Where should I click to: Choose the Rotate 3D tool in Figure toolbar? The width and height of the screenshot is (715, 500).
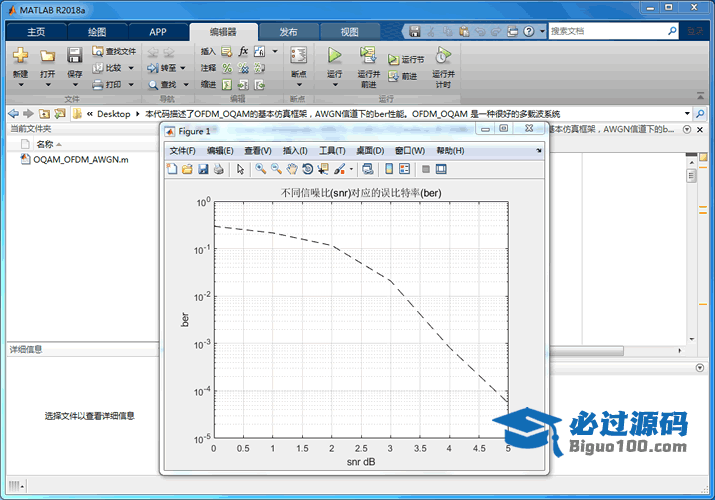click(308, 169)
